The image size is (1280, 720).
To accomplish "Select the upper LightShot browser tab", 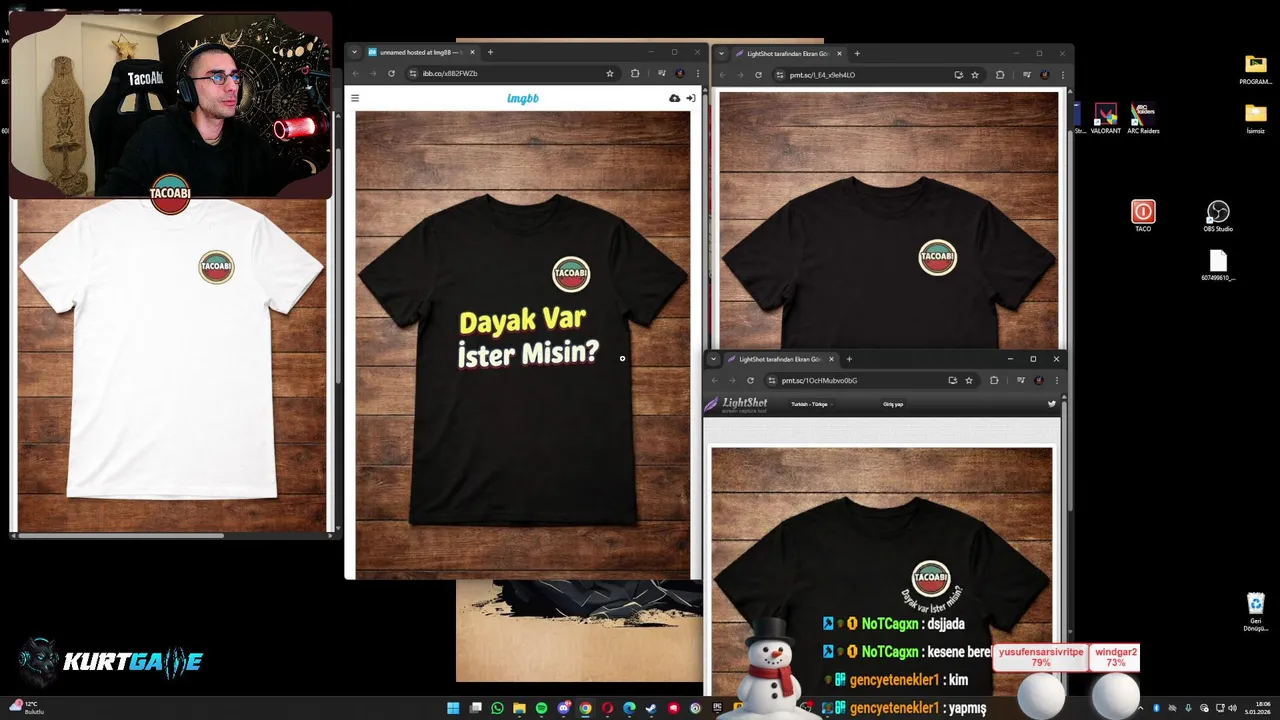I will [788, 53].
